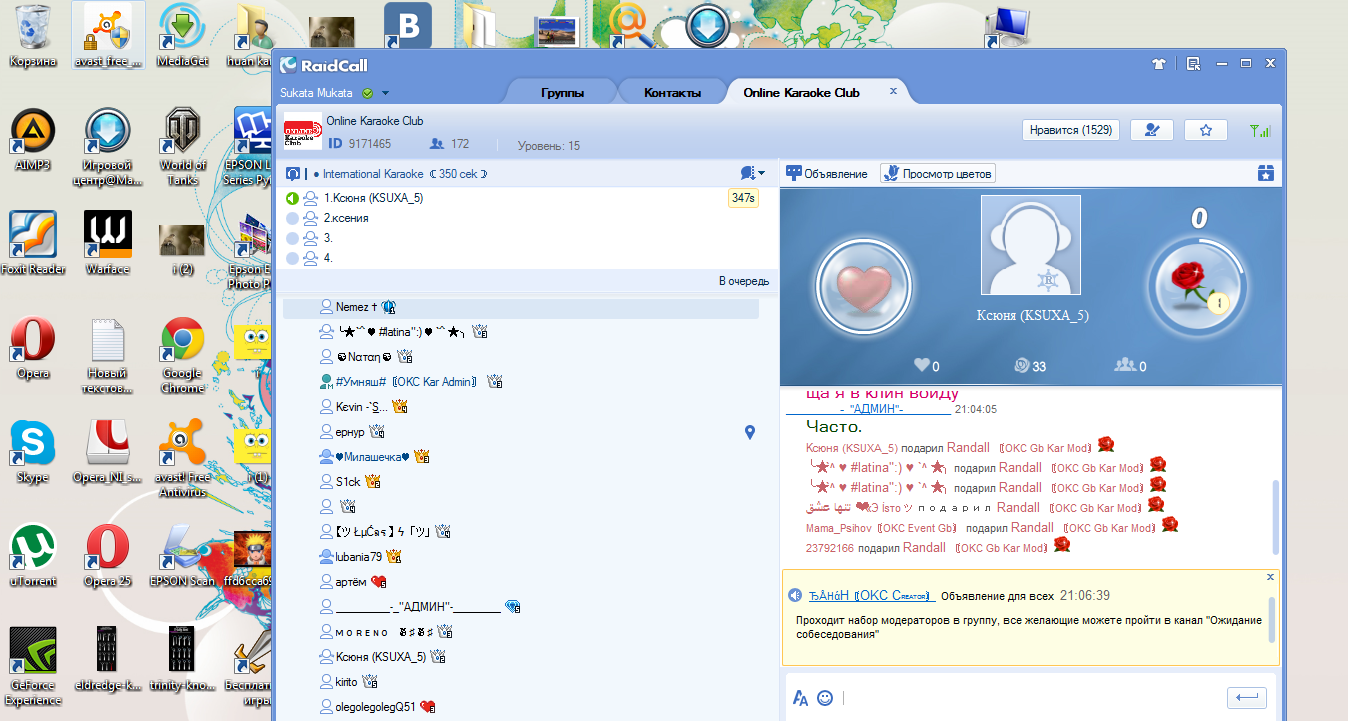
Task: Open the RaidCall main menu icon
Action: coord(1193,63)
